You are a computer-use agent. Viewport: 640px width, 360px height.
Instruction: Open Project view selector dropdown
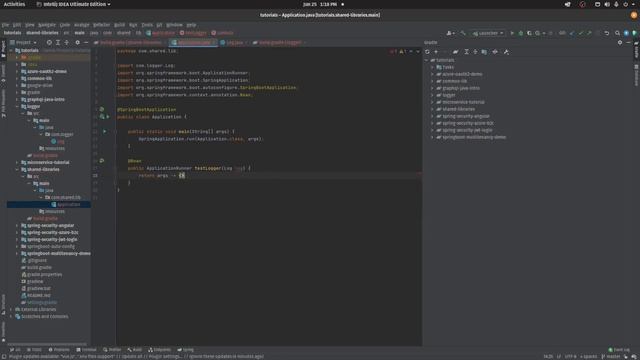click(24, 42)
